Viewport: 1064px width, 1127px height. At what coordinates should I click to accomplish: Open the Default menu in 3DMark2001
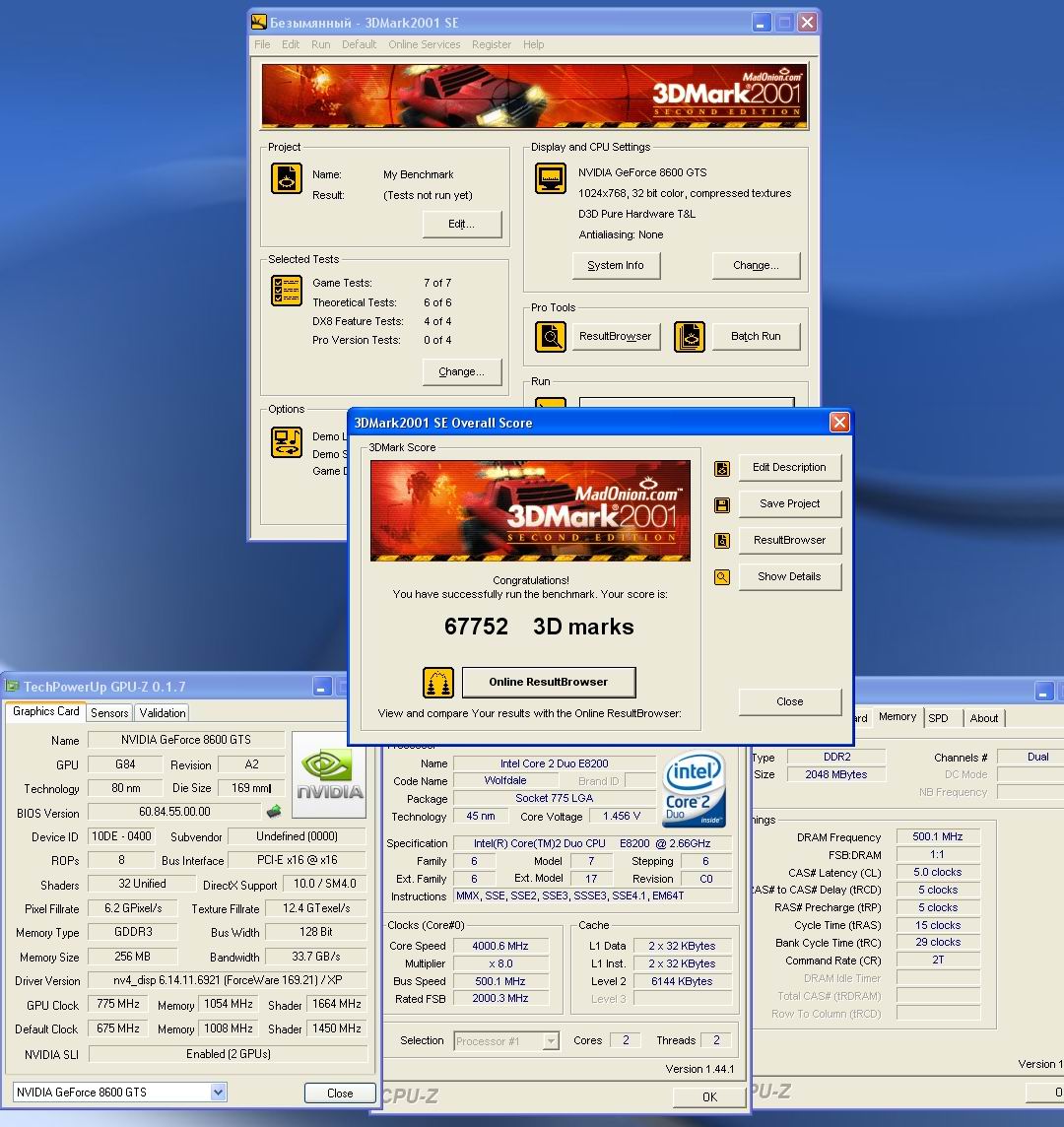359,44
